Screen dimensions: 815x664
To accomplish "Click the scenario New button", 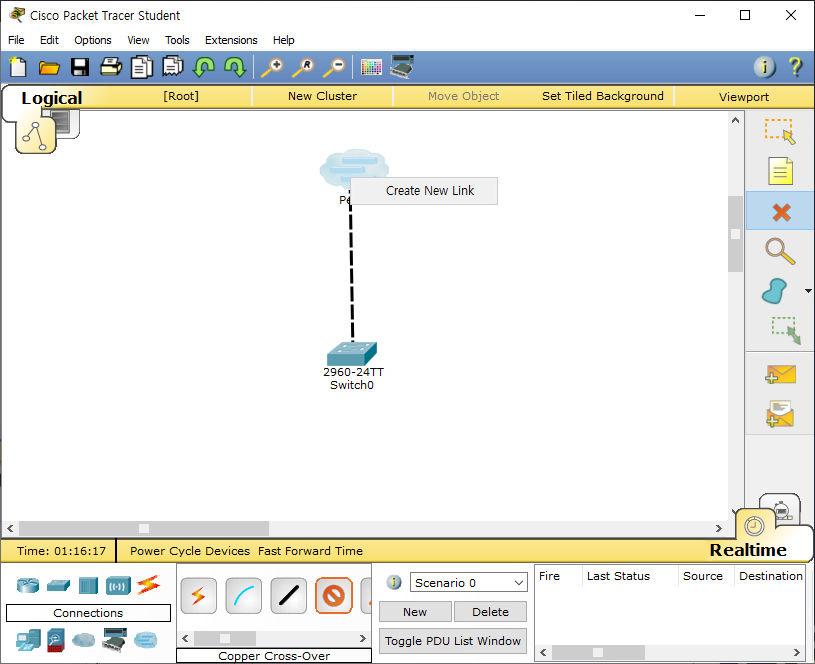I will [415, 612].
